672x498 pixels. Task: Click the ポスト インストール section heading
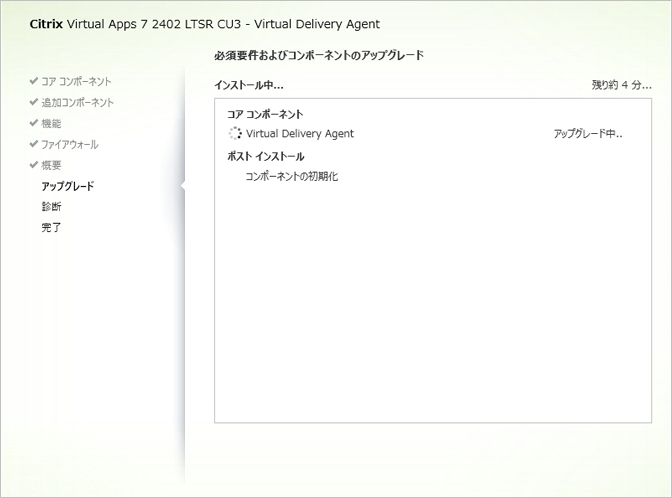265,156
